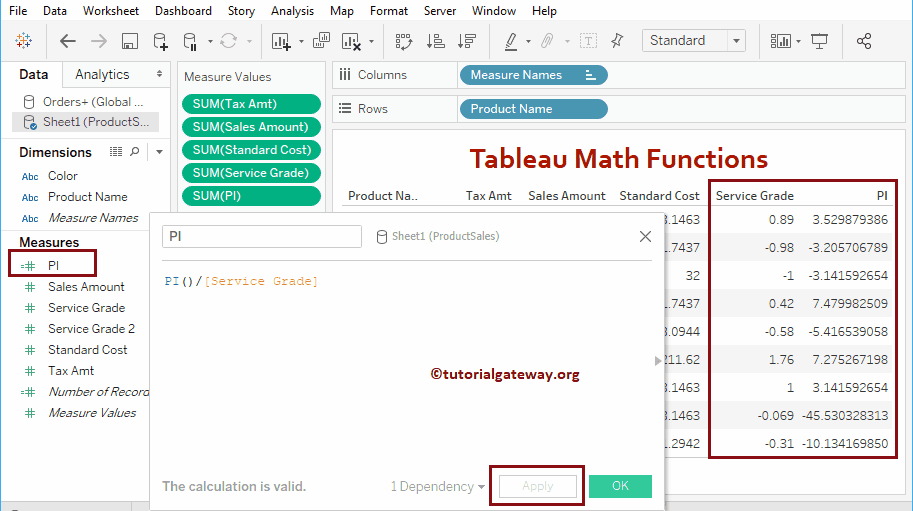
Task: Select the Color dimension
Action: coord(62,176)
